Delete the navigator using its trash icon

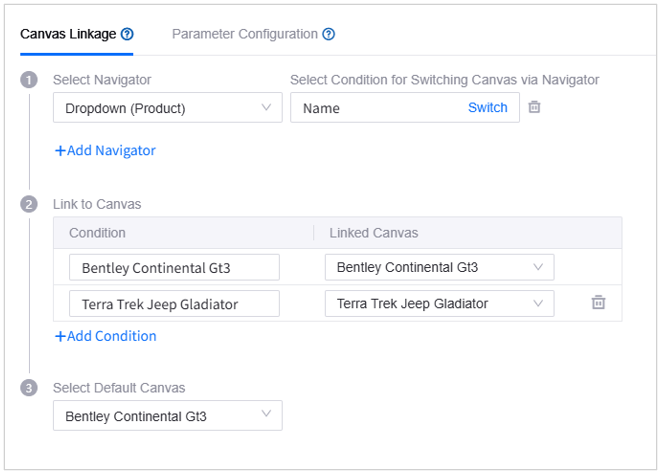[534, 107]
